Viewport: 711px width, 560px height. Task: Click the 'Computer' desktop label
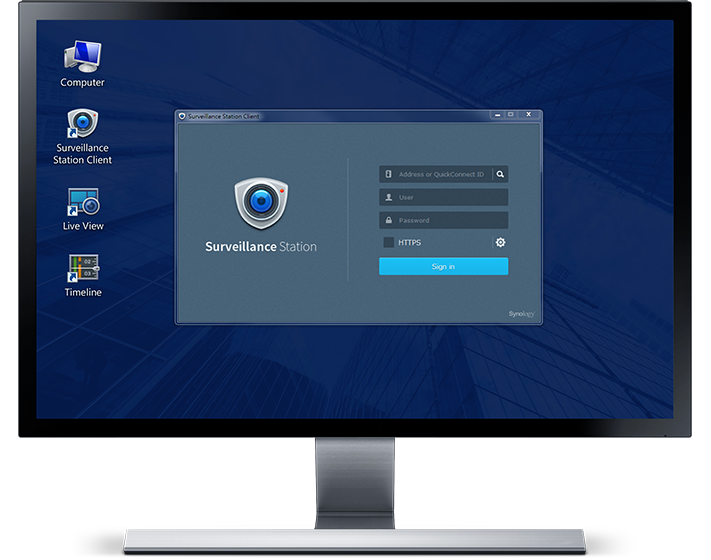point(83,83)
